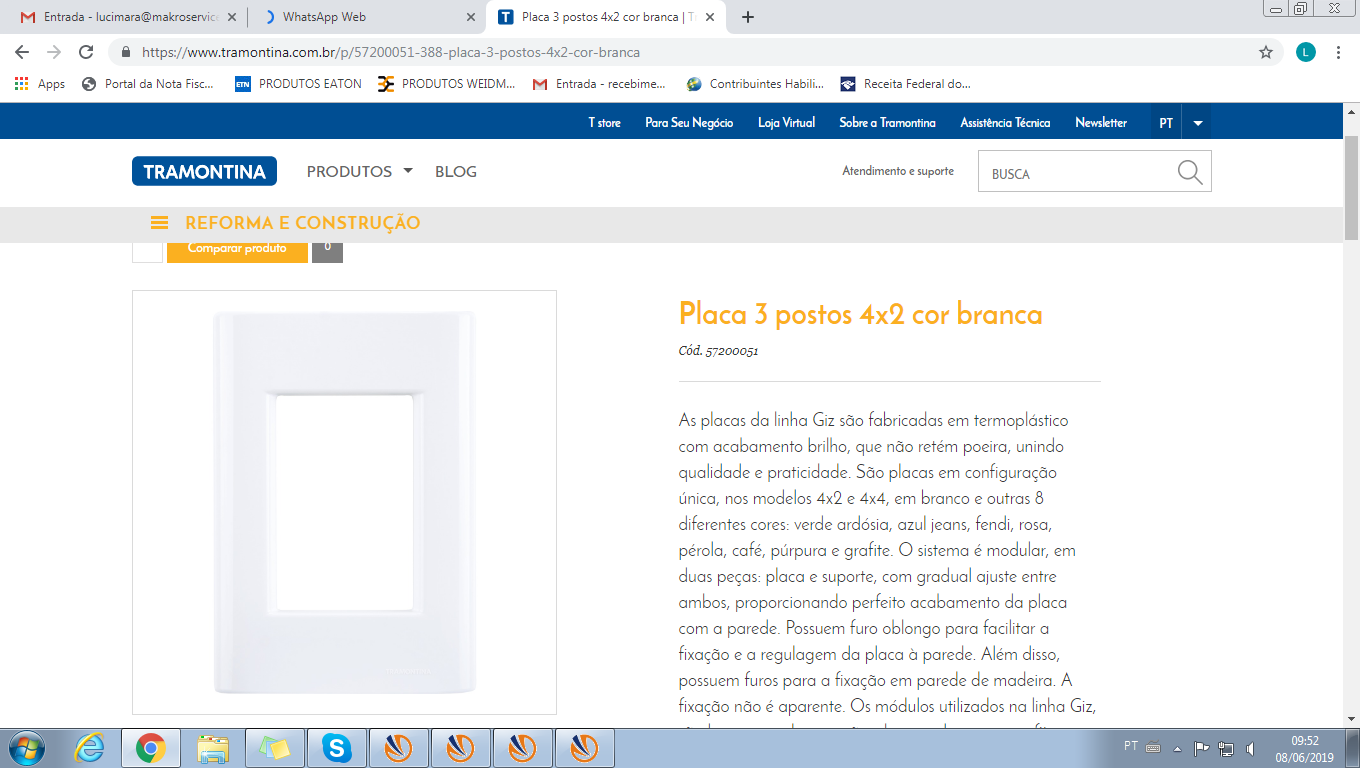Expand the PRODUTOS menu
Viewport: 1360px width, 768px height.
click(359, 171)
